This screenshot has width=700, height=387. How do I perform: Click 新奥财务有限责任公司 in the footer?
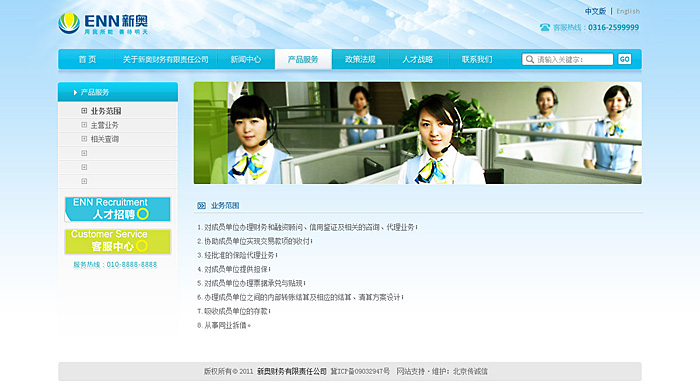tap(292, 371)
